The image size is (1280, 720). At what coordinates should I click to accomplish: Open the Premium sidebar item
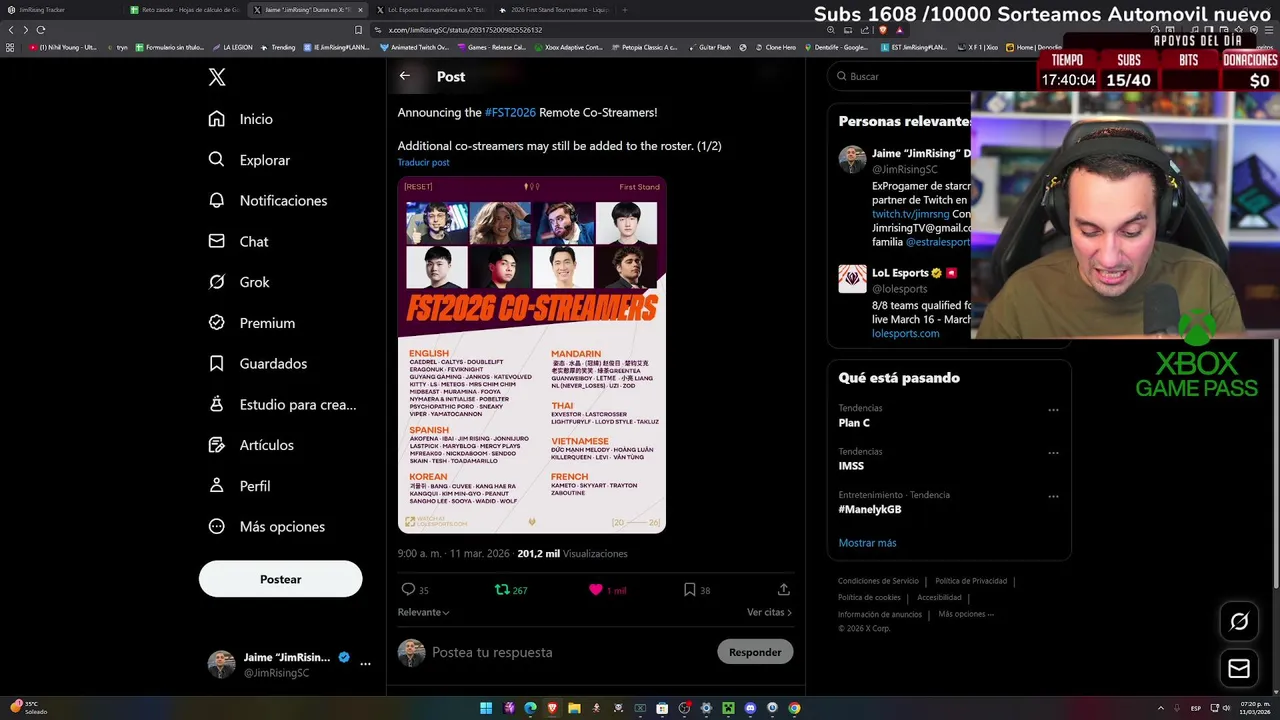click(251, 323)
